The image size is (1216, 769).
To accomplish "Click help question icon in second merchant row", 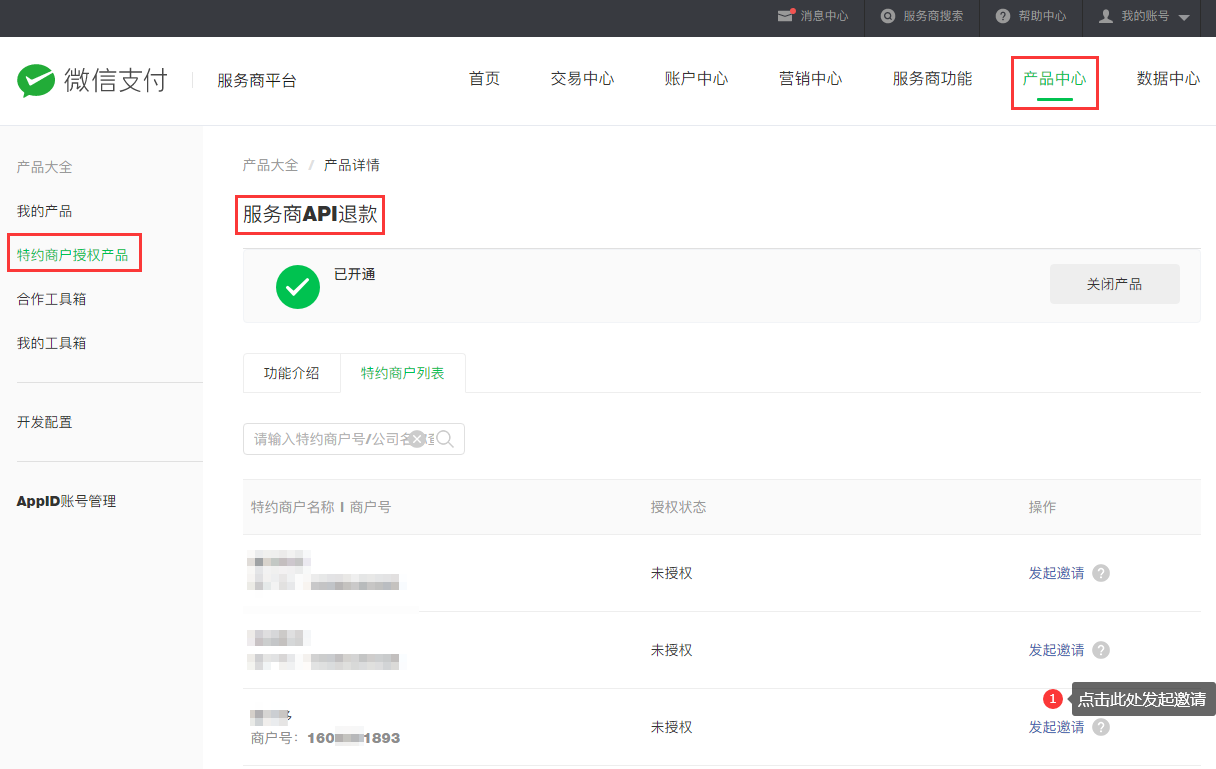I will pos(1101,650).
